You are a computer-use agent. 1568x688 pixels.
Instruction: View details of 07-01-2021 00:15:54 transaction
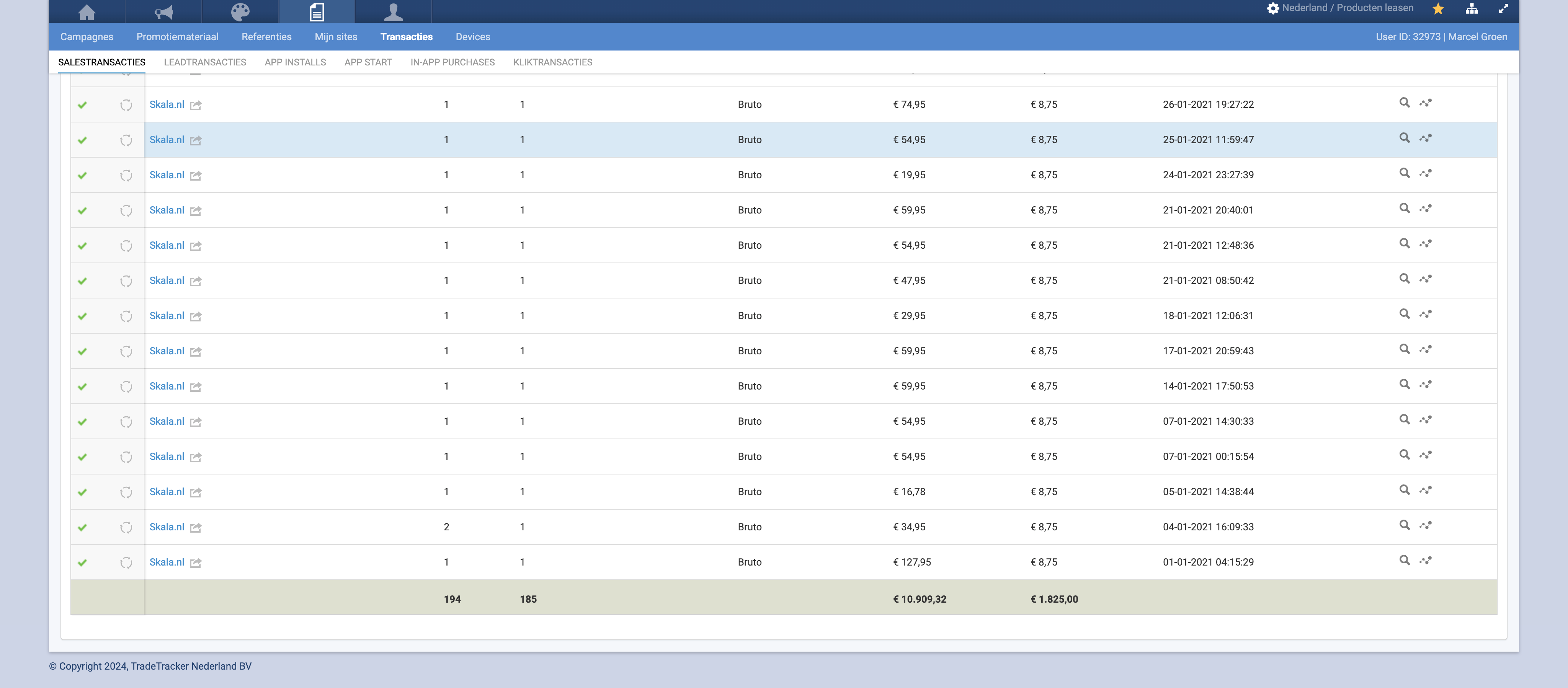tap(1404, 455)
